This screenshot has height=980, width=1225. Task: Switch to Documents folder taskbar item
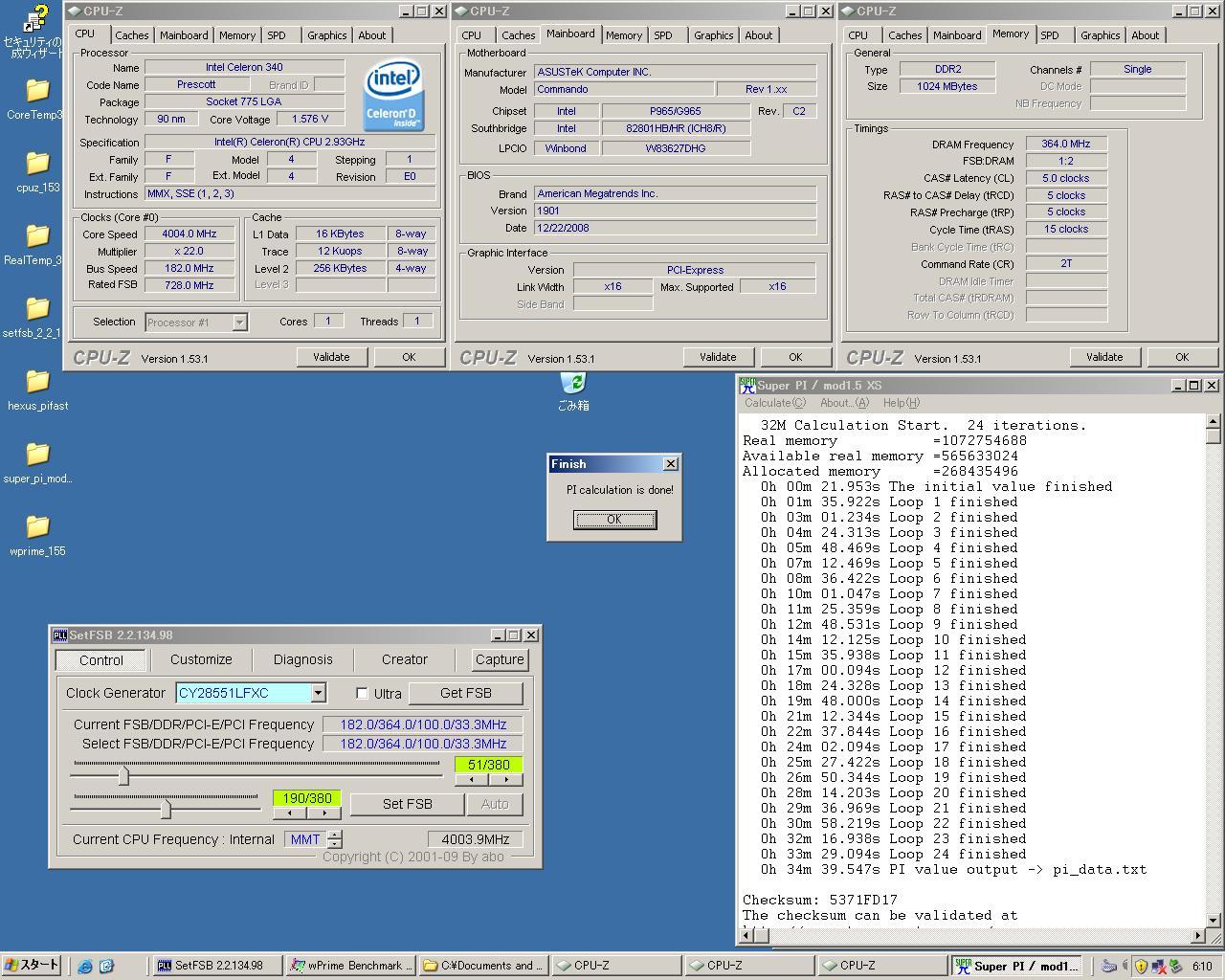click(x=484, y=966)
